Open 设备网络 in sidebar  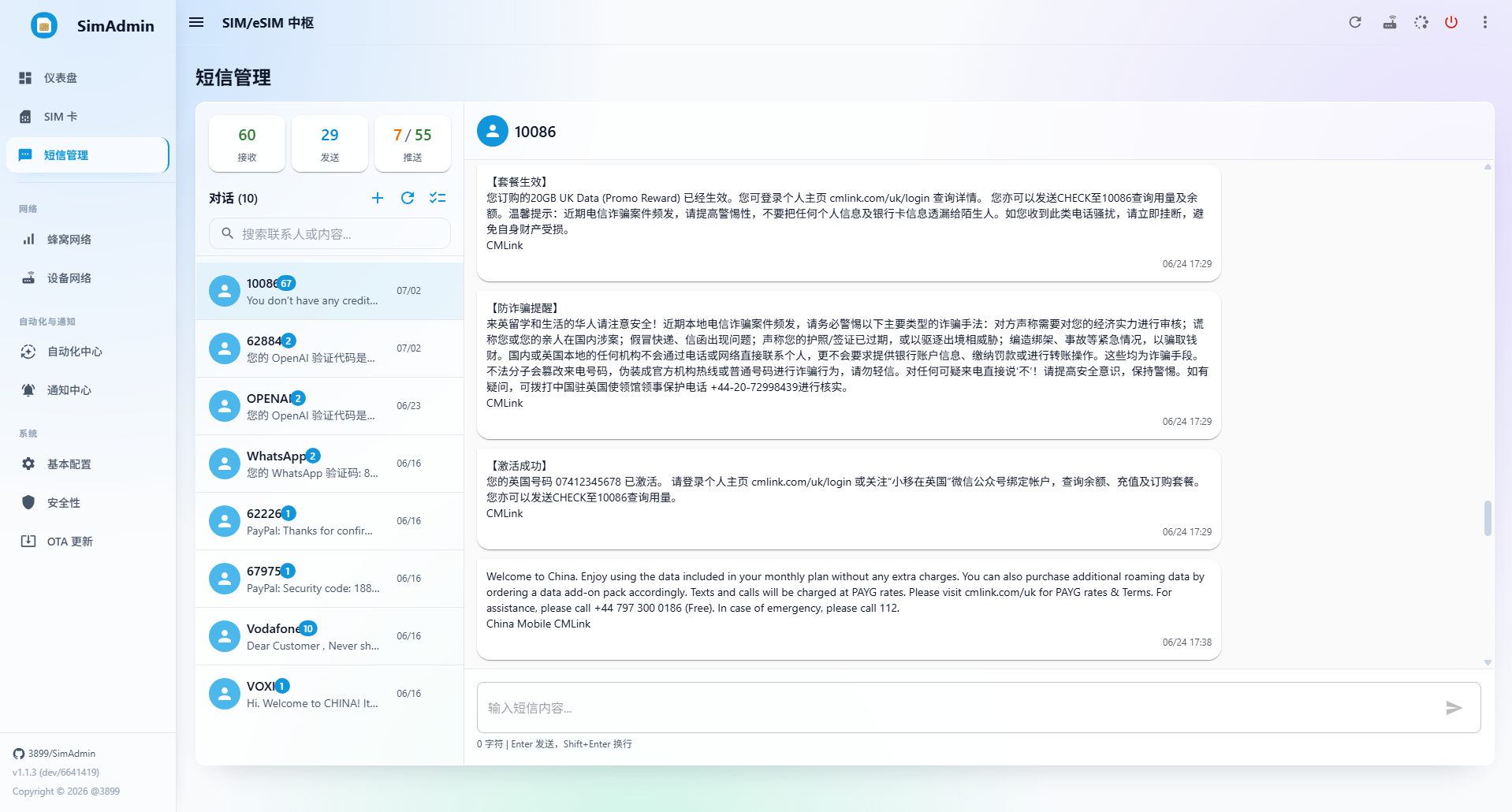pos(88,278)
